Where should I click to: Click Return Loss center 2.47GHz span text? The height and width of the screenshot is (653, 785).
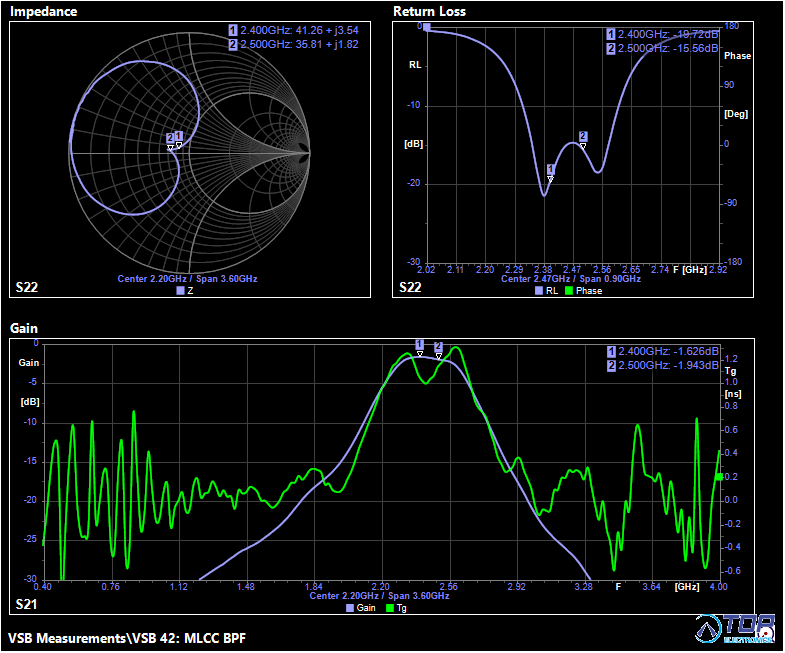[571, 279]
